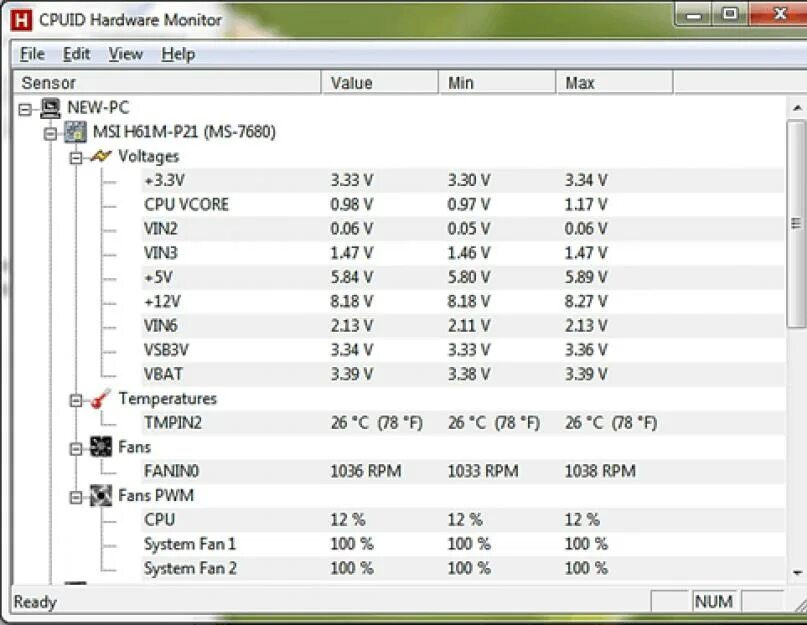Click the scrollbar up arrow
Viewport: 807px width, 625px height.
797,108
